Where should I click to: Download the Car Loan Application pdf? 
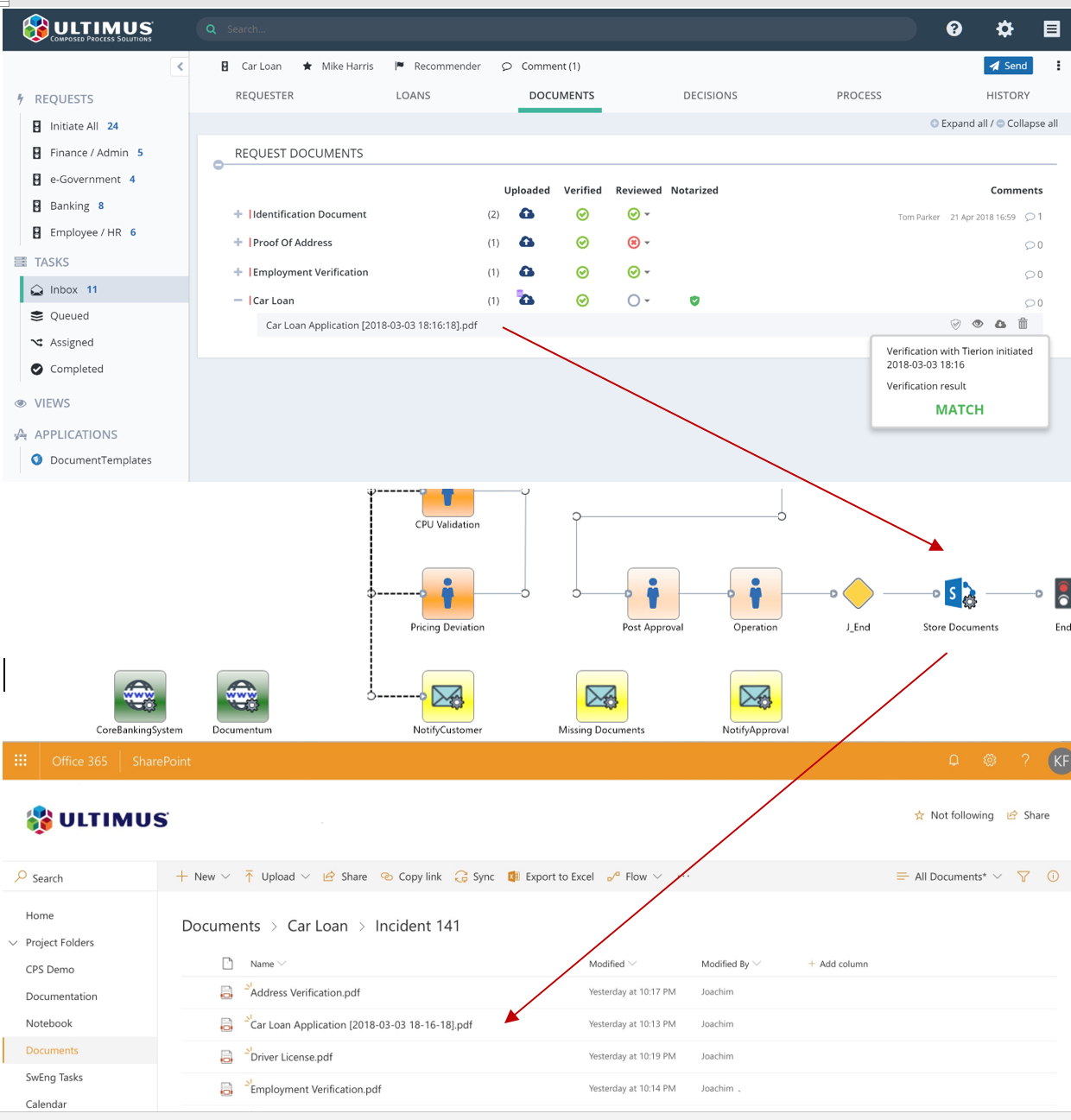(1000, 324)
